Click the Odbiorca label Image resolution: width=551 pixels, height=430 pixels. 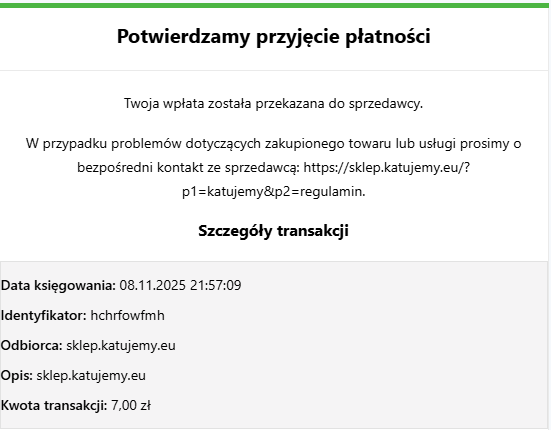[32, 346]
